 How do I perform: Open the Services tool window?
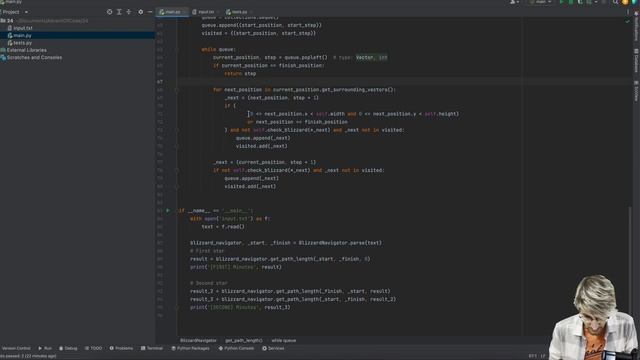(273, 349)
